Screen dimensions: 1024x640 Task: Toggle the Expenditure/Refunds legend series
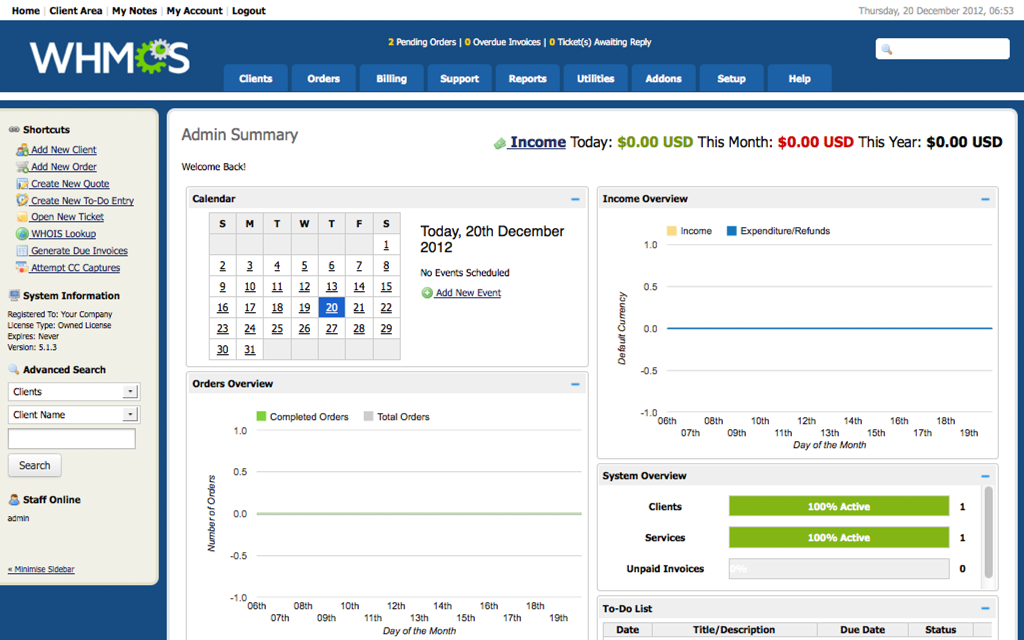pos(732,231)
